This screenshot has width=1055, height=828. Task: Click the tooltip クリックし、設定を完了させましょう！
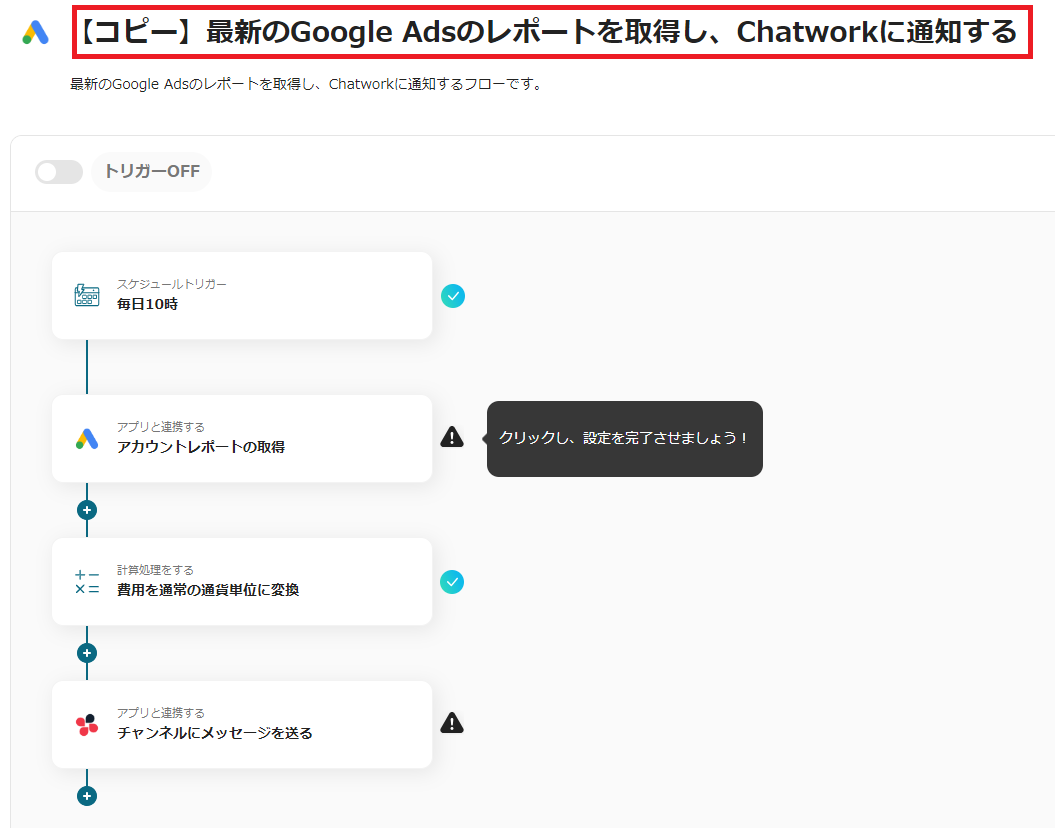click(x=624, y=439)
